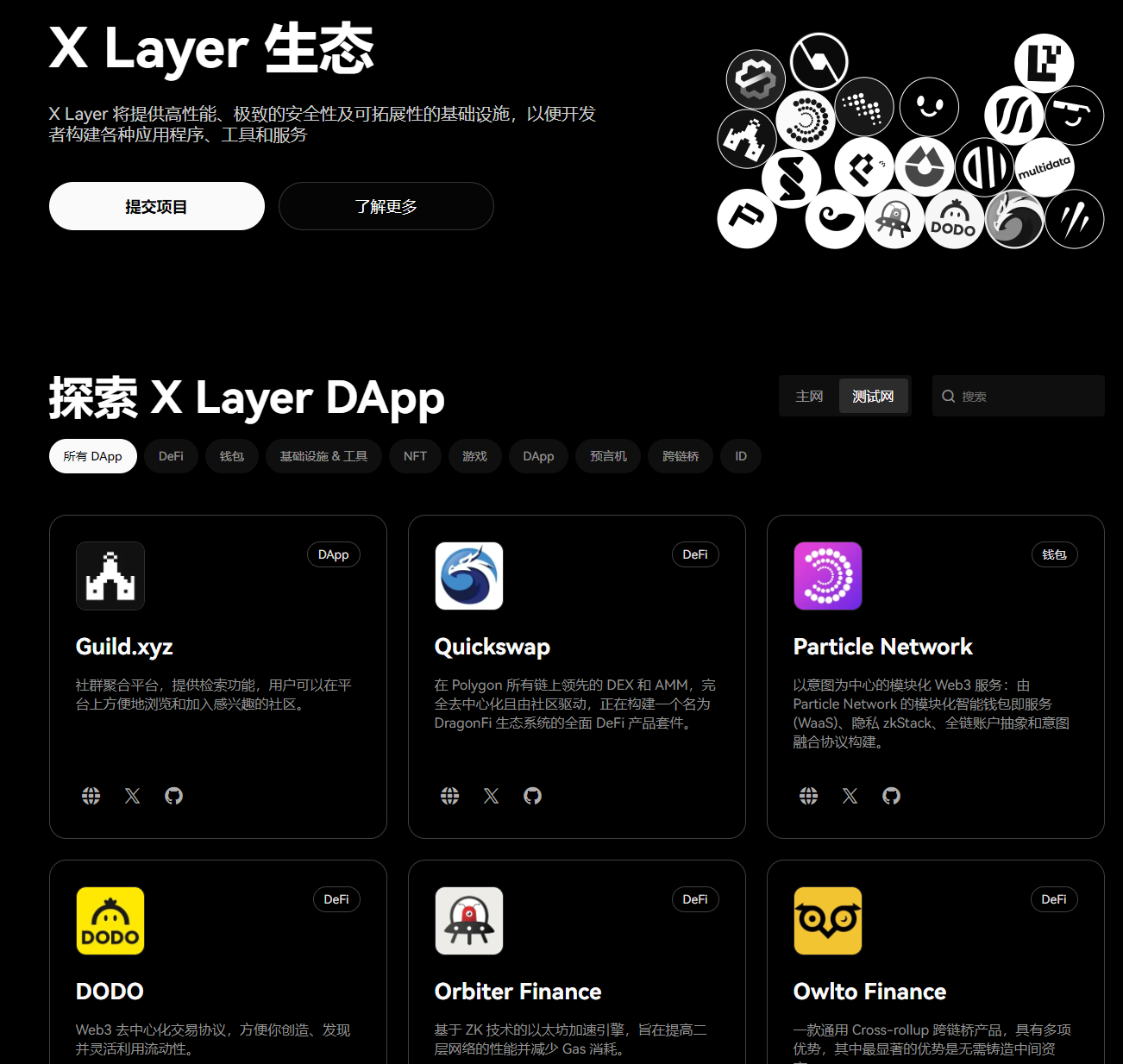This screenshot has width=1123, height=1064.
Task: Open Guild.xyz GitHub icon
Action: pyautogui.click(x=173, y=796)
